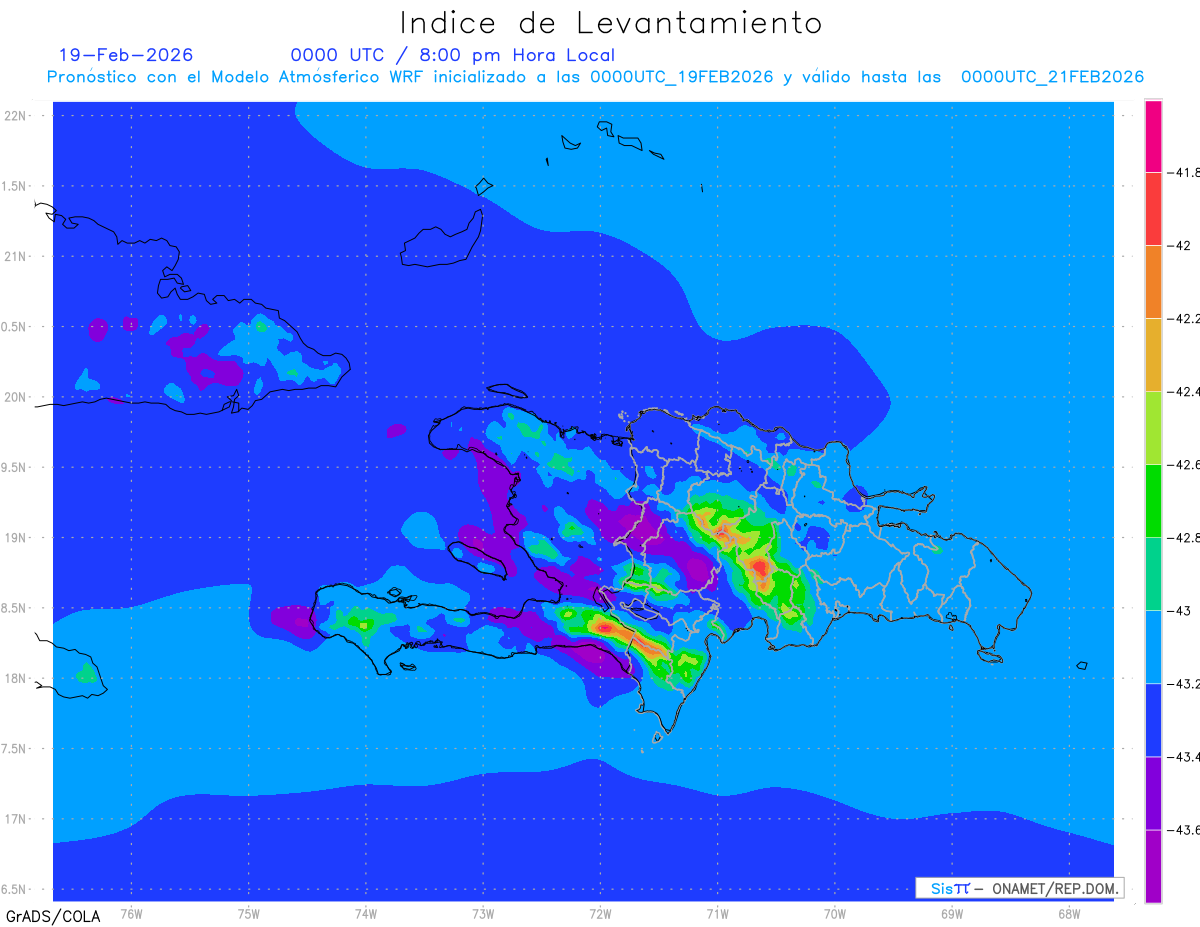Image resolution: width=1200 pixels, height=927 pixels.
Task: Click the 18N latitude label
Action: click(x=16, y=679)
